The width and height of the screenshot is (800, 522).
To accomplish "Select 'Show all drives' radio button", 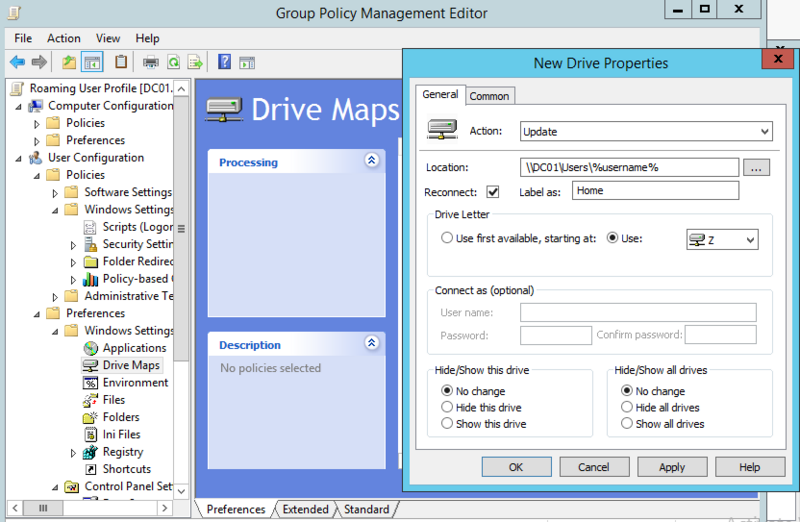I will point(627,423).
